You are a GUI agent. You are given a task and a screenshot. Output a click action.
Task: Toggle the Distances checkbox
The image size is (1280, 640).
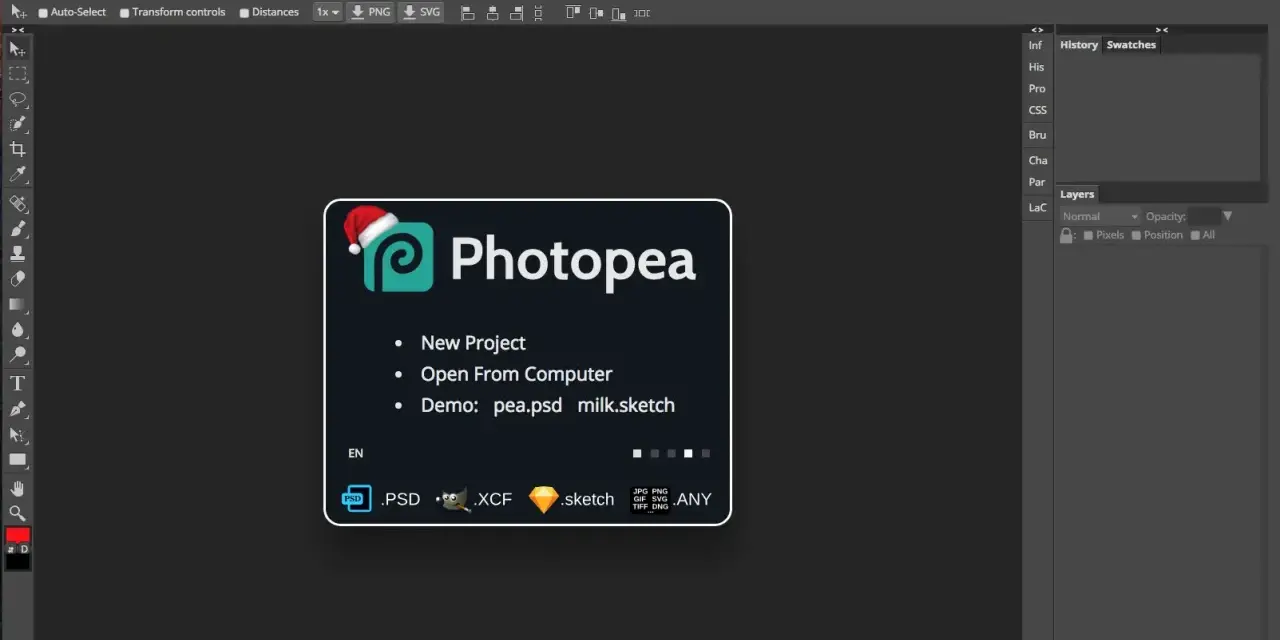tap(244, 13)
